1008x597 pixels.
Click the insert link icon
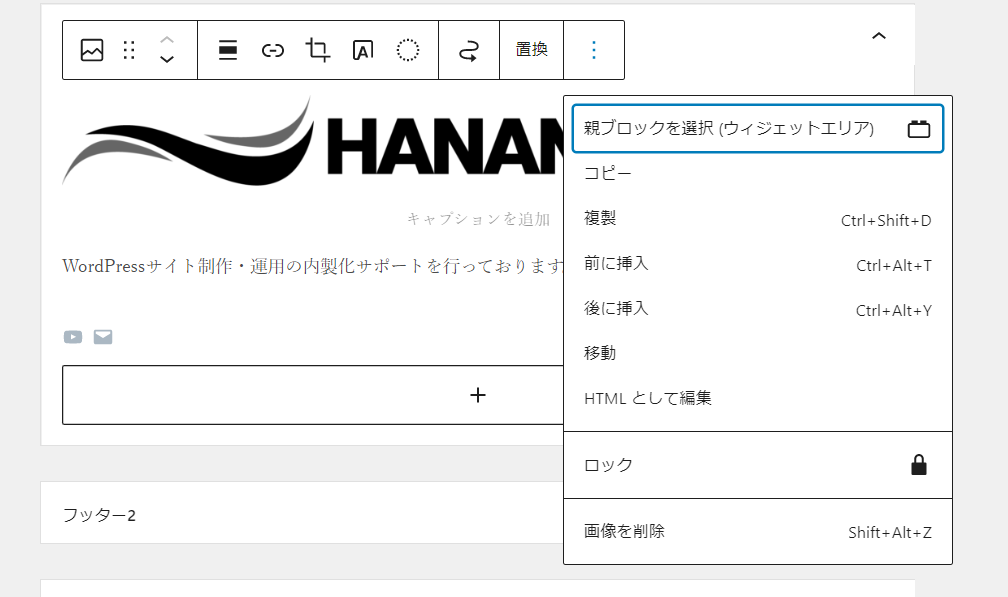273,50
